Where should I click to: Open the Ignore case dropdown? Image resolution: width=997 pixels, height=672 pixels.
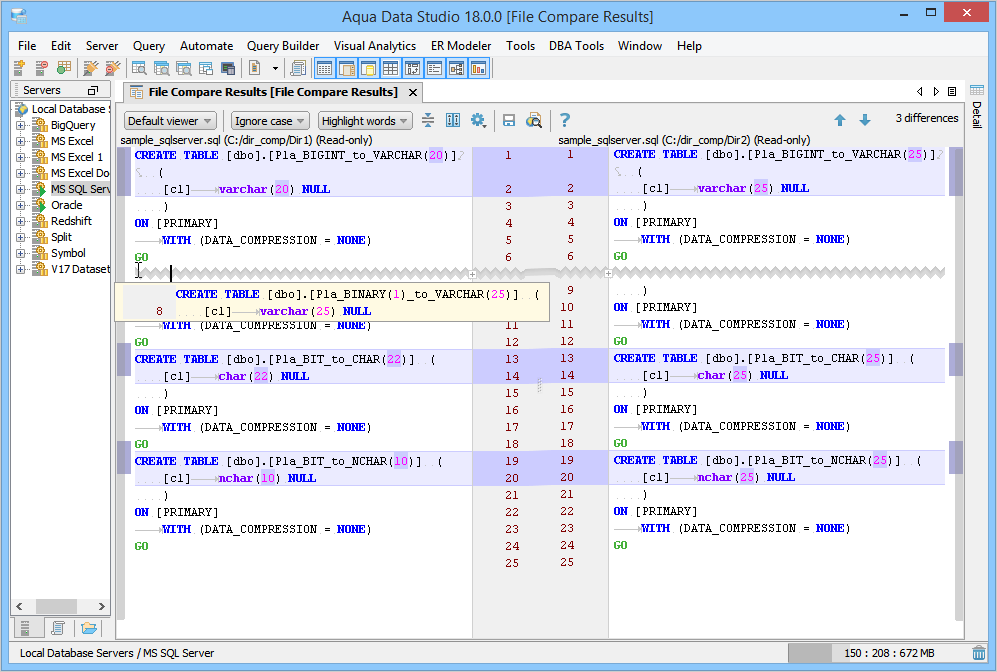(270, 121)
